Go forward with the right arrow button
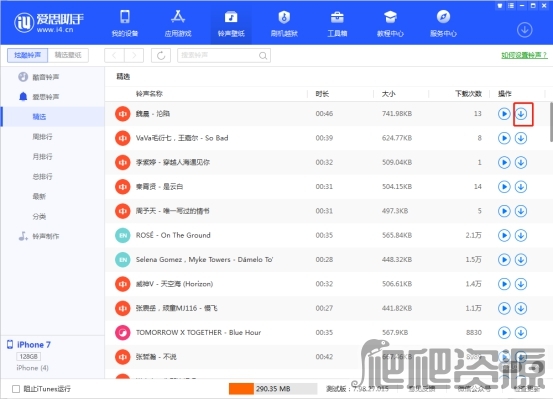Image resolution: width=553 pixels, height=400 pixels. click(x=134, y=55)
